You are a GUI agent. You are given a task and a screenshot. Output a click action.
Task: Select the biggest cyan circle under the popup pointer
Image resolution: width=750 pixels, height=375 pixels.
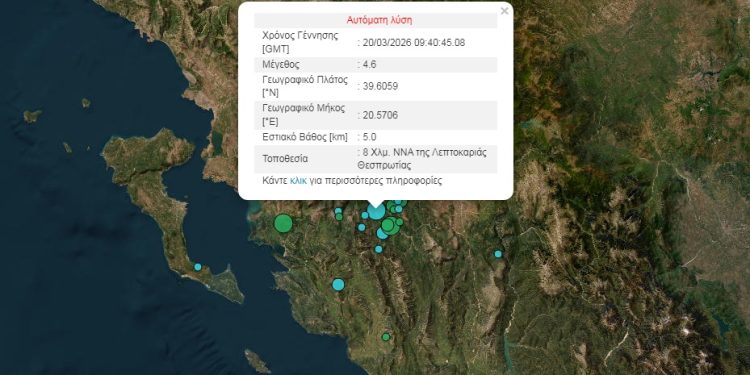click(376, 211)
